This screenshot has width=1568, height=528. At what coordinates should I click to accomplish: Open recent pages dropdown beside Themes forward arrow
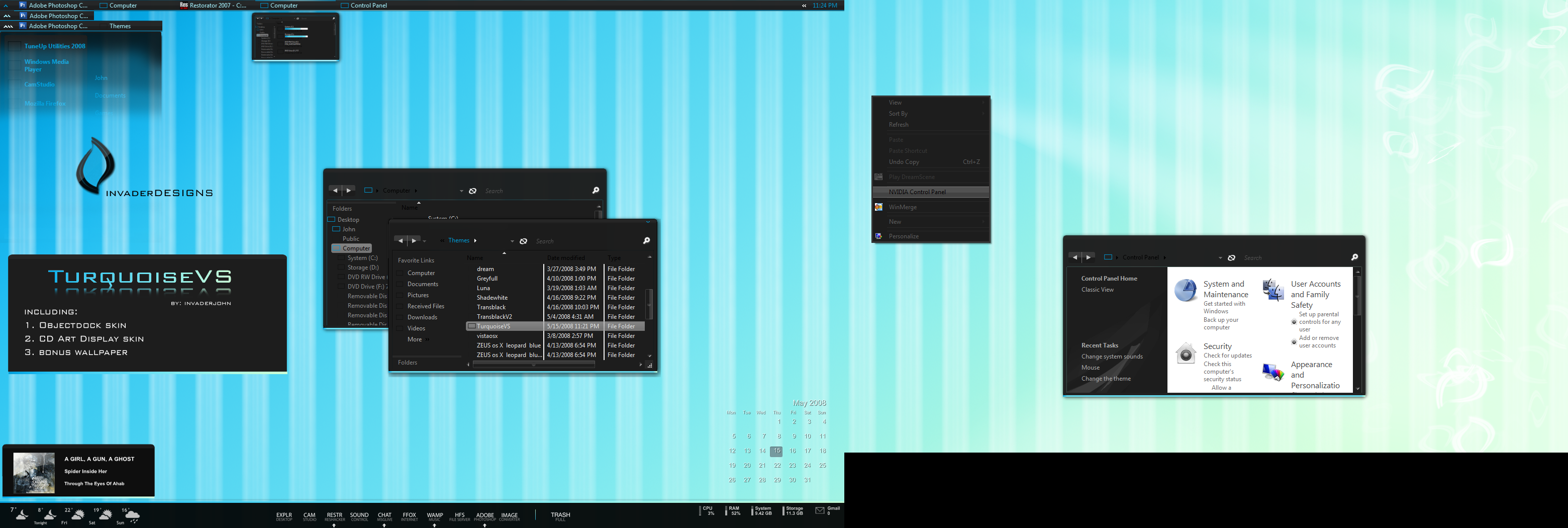tap(424, 241)
